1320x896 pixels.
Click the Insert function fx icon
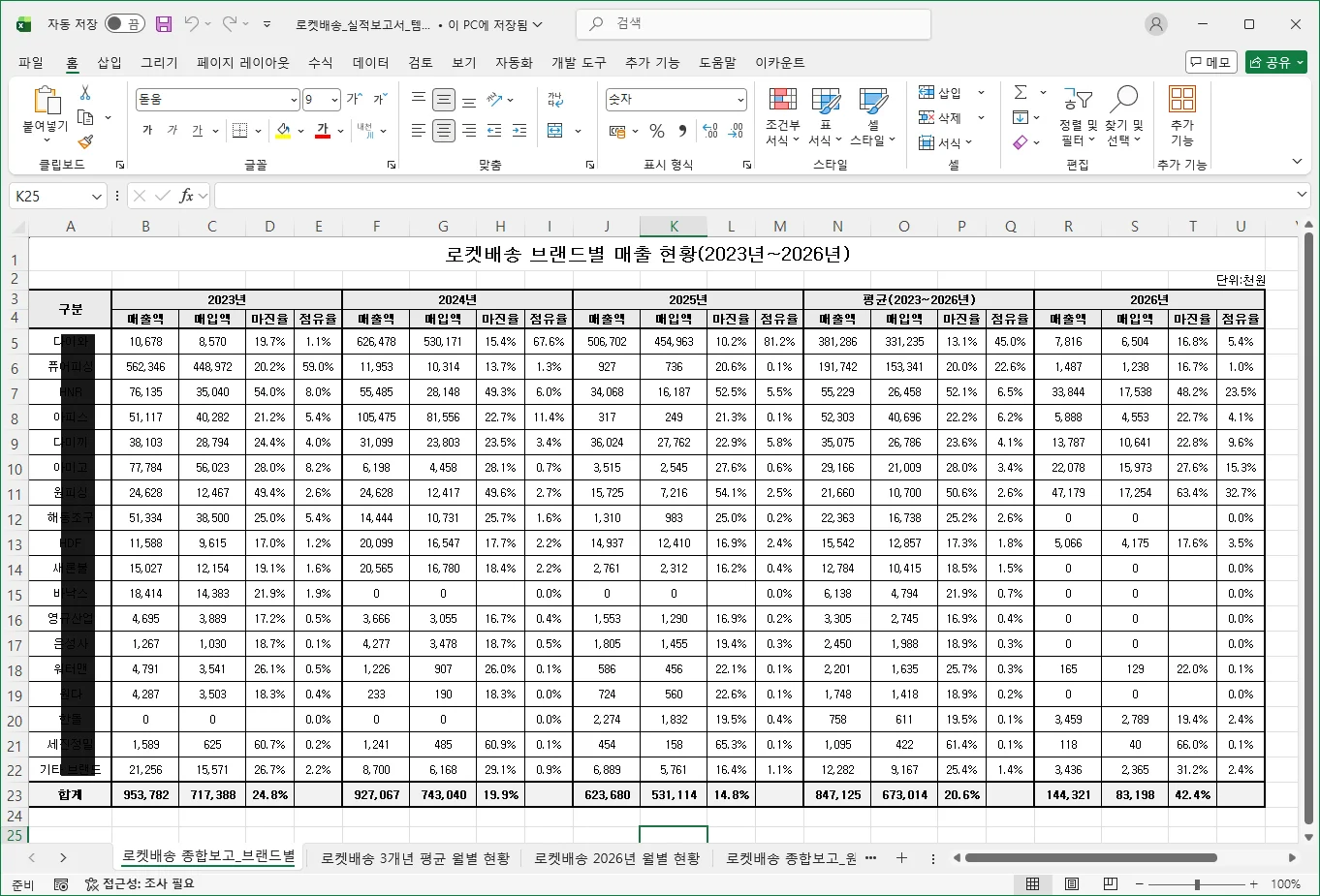(x=186, y=196)
